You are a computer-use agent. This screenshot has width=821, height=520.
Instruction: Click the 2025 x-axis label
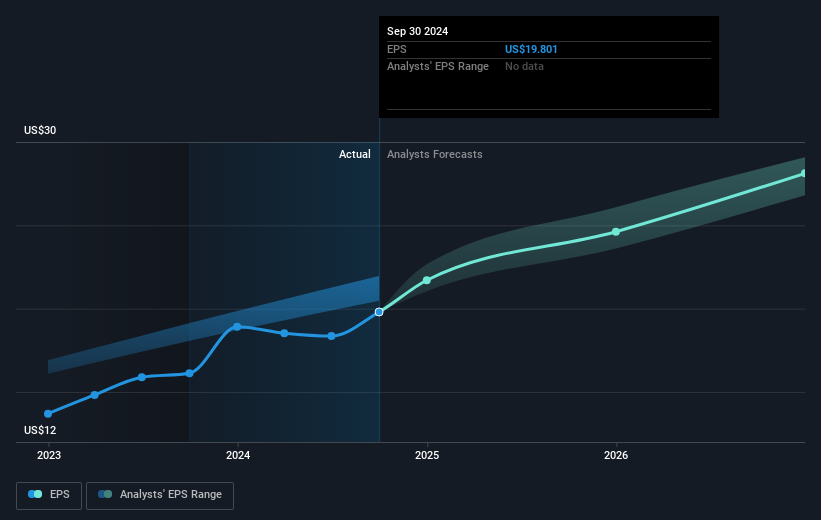pos(427,455)
